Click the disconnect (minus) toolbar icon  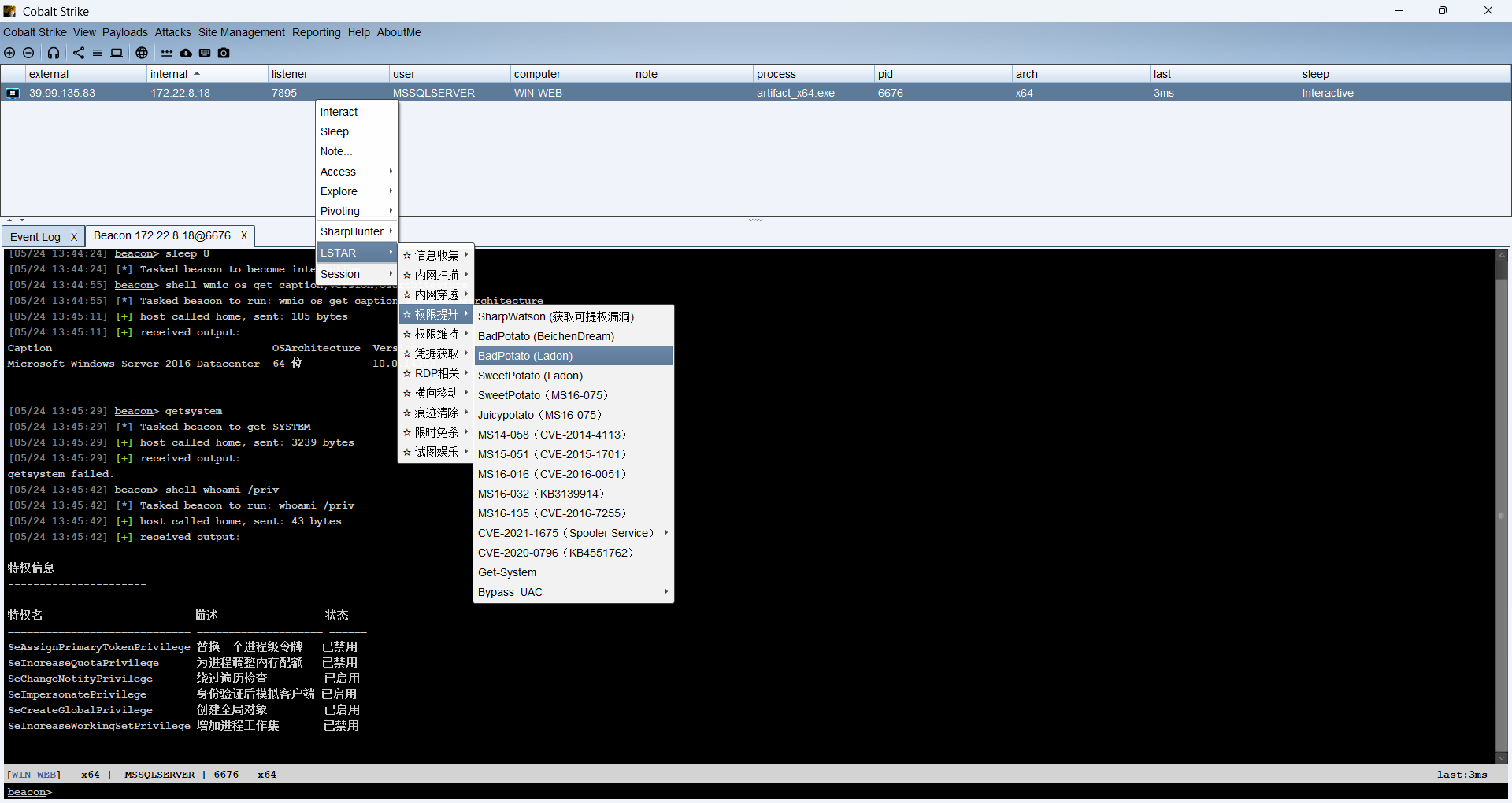click(28, 53)
